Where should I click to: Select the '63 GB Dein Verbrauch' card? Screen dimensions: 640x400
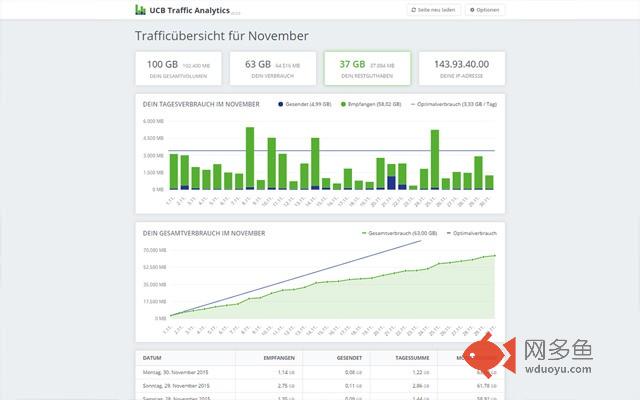point(273,69)
